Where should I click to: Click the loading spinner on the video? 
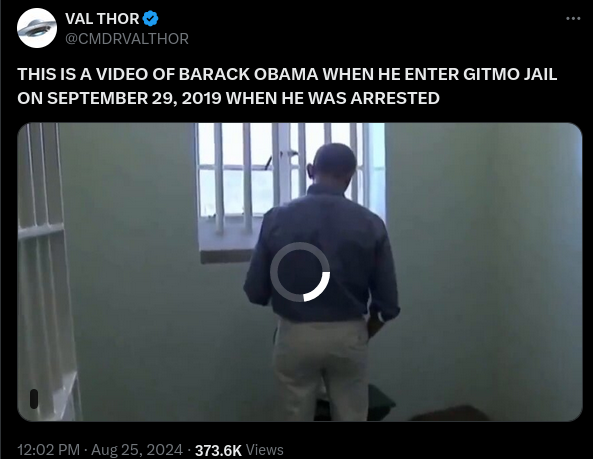(300, 272)
